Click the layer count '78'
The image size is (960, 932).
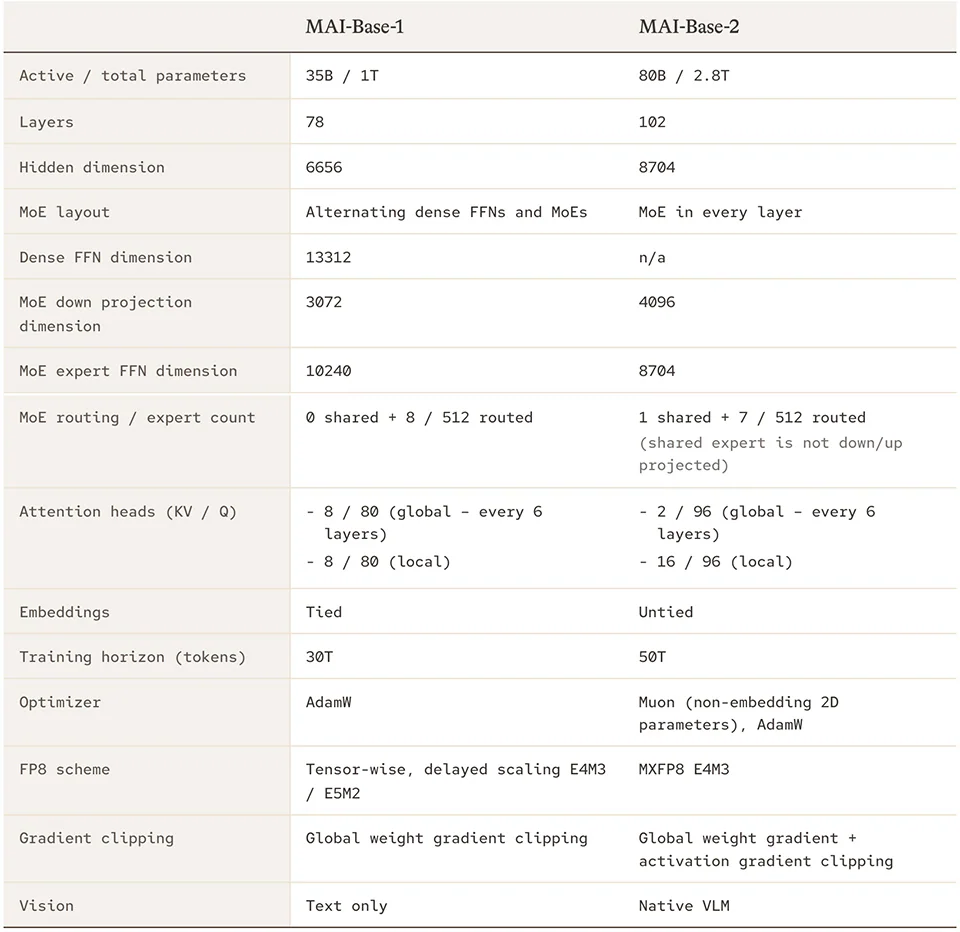[x=315, y=122]
